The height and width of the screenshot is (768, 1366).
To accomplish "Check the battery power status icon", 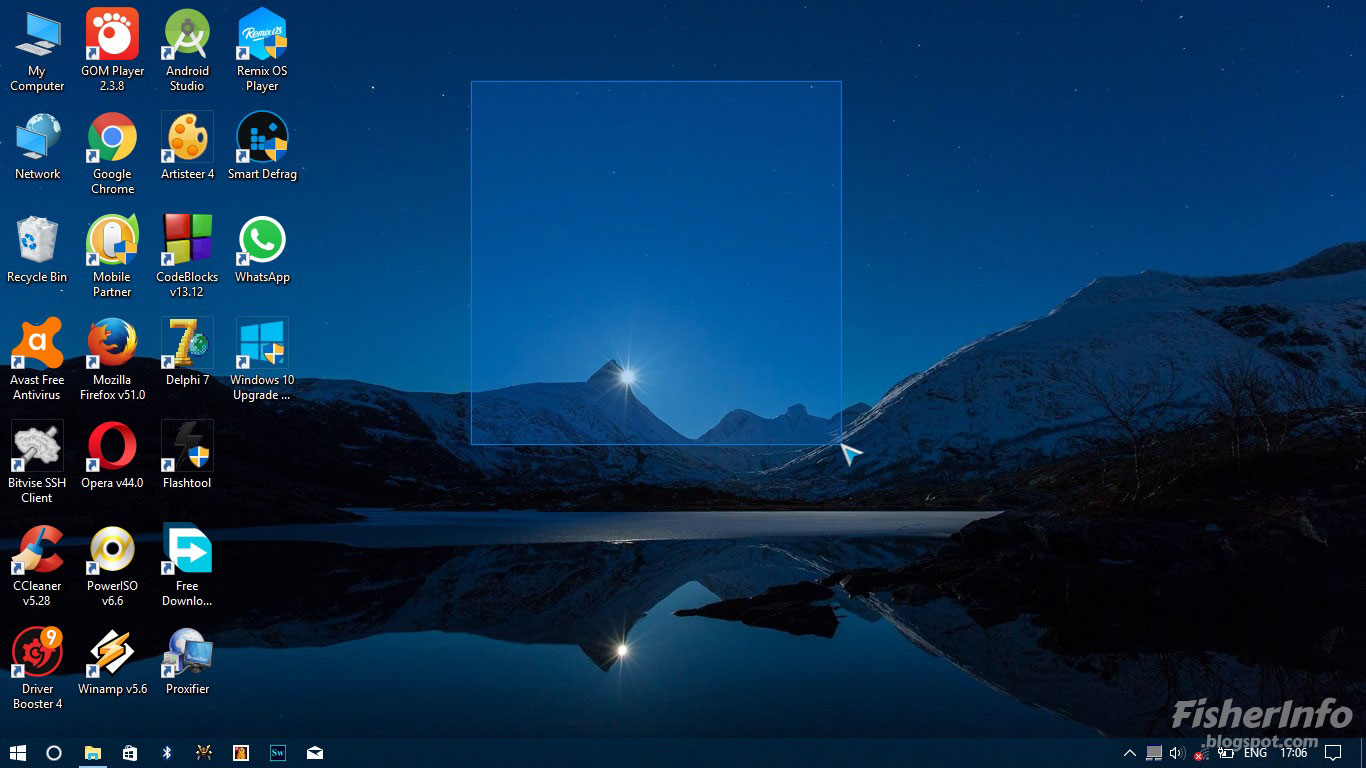I will point(1225,753).
